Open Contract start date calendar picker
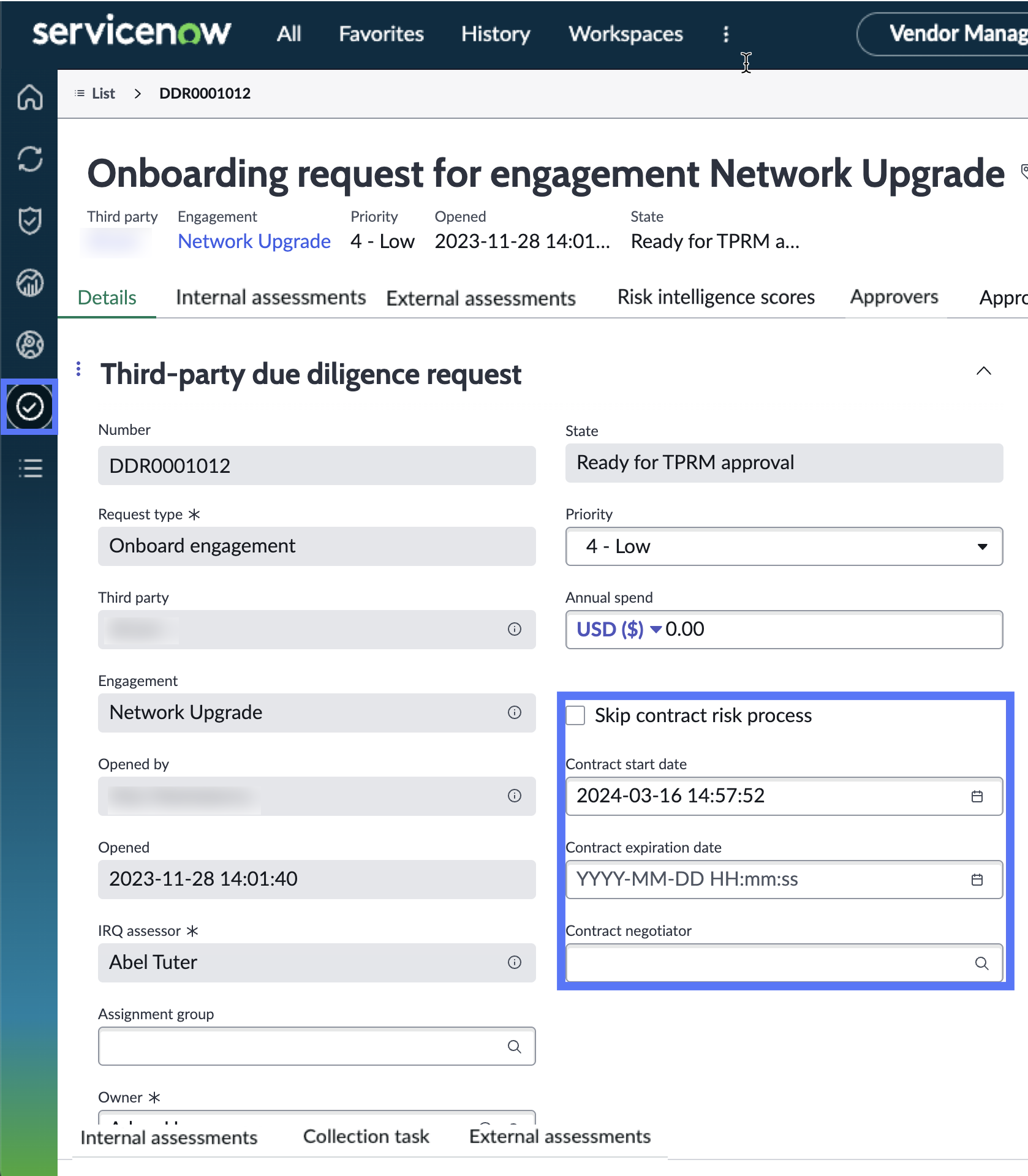This screenshot has height=1176, width=1028. [x=977, y=796]
